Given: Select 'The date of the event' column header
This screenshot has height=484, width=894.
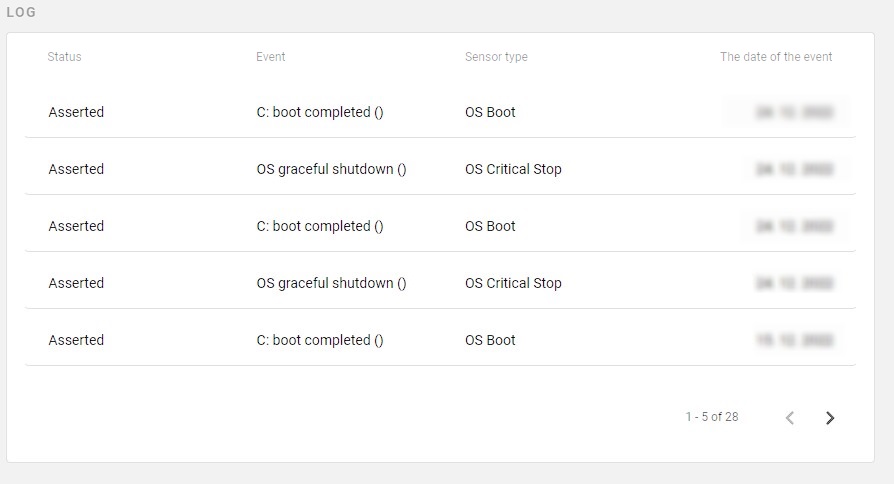Looking at the screenshot, I should [776, 56].
